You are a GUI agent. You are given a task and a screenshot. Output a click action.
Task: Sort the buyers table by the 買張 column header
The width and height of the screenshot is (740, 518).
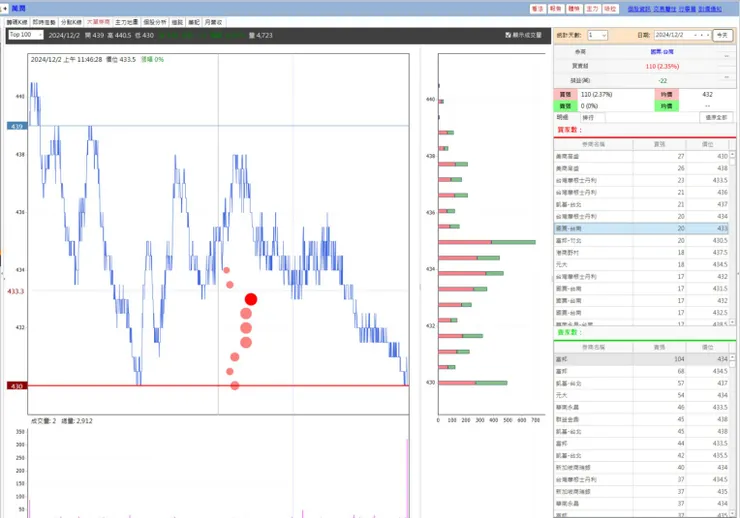click(659, 144)
